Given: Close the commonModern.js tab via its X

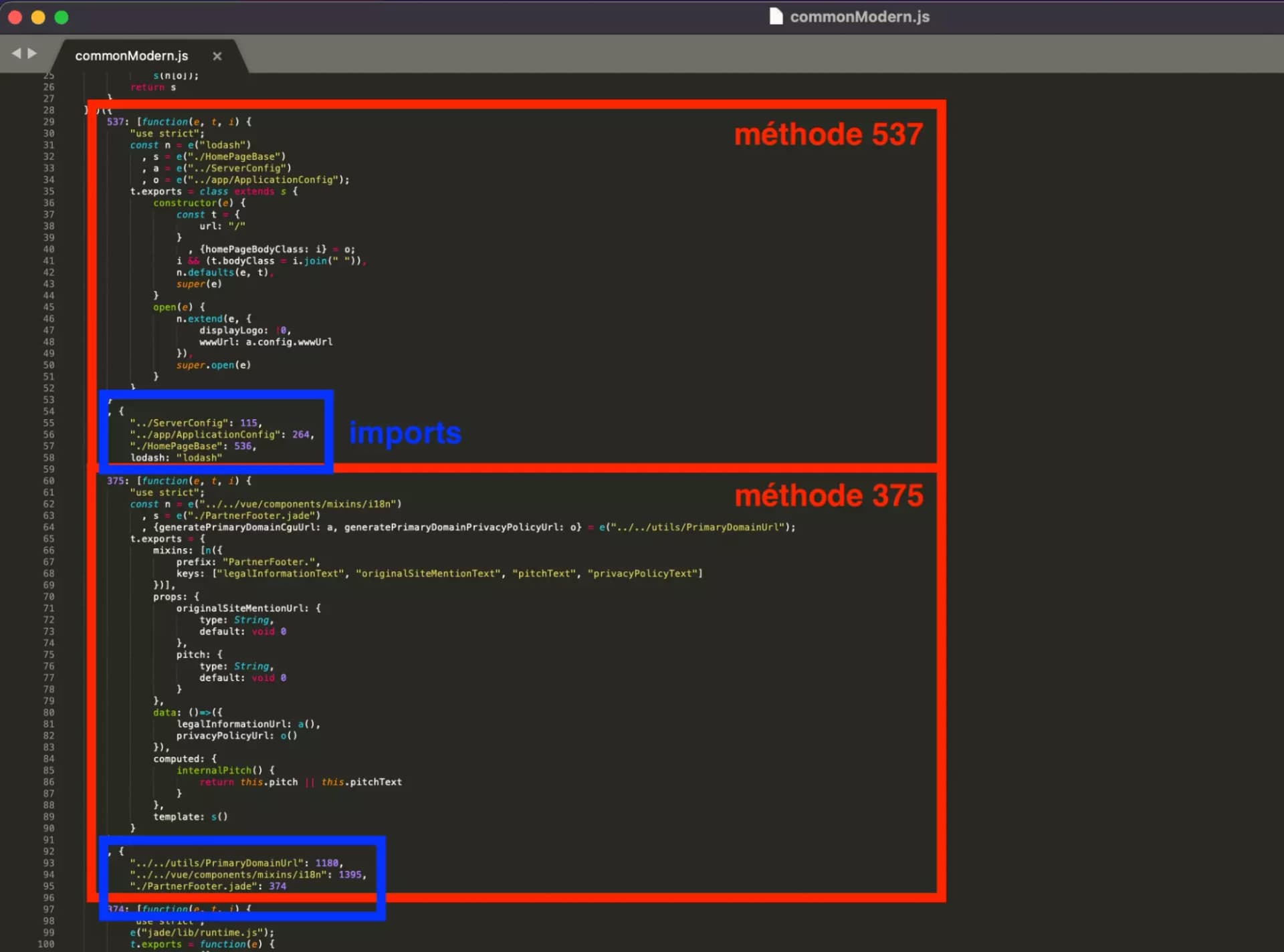Looking at the screenshot, I should click(217, 56).
